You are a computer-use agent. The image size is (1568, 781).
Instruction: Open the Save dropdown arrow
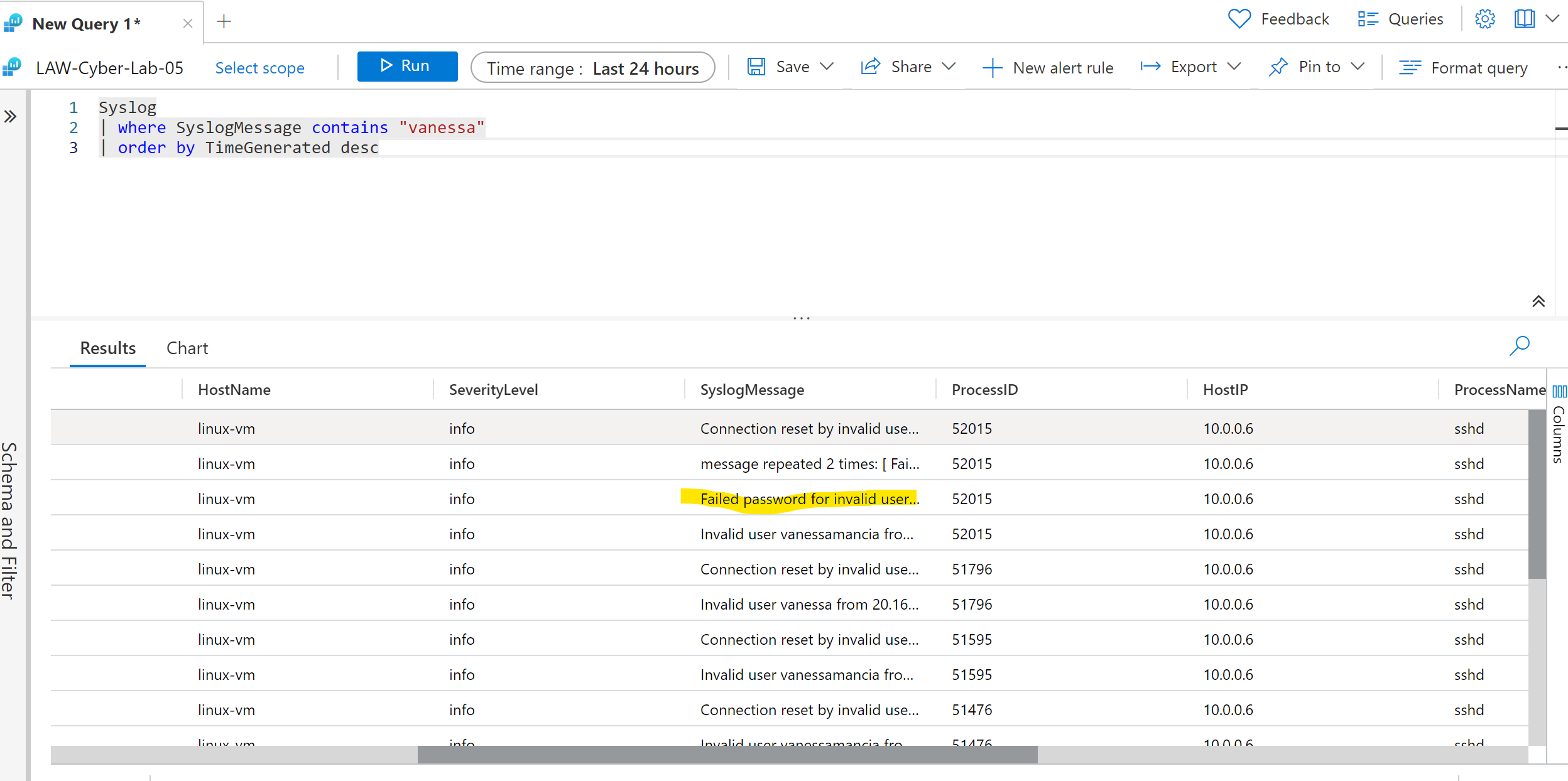pos(827,67)
